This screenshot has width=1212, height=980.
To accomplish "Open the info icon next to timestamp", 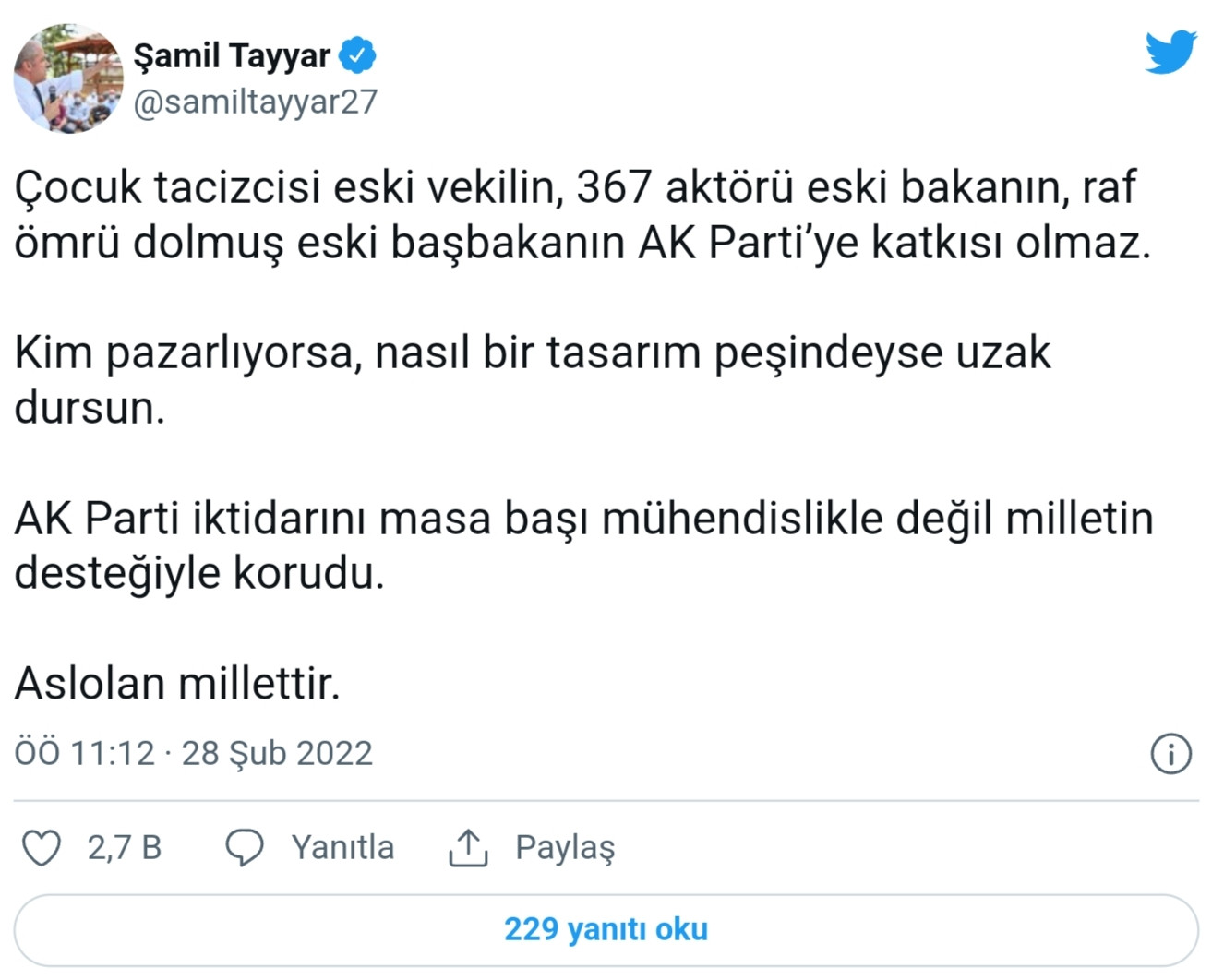I will point(1171,753).
